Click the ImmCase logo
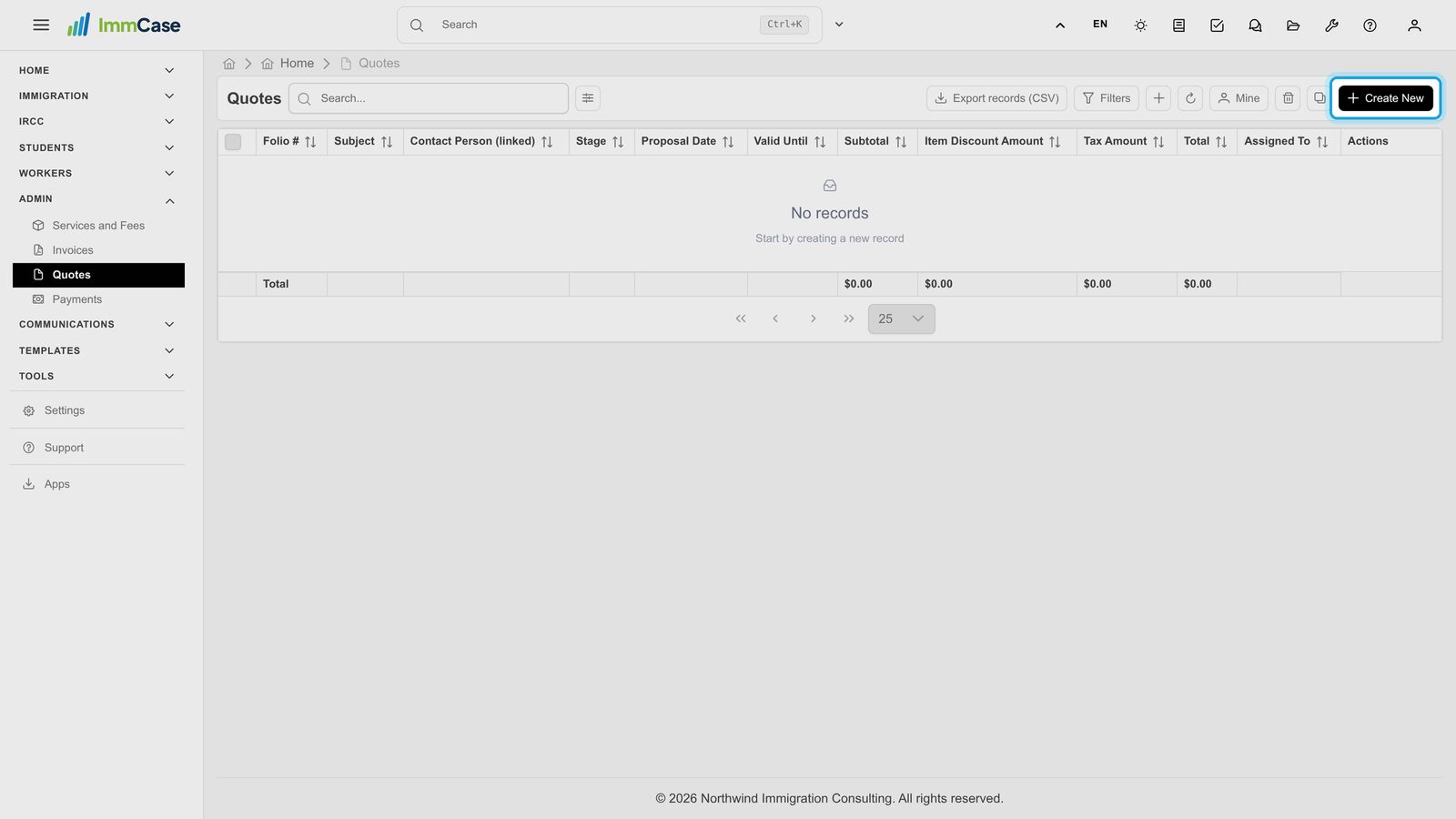The image size is (1456, 819). pos(124,25)
